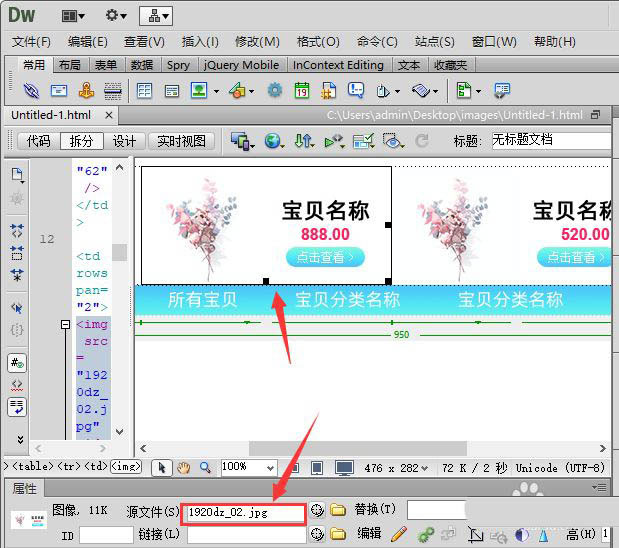
Task: Open the 格式(O) menu
Action: (318, 41)
